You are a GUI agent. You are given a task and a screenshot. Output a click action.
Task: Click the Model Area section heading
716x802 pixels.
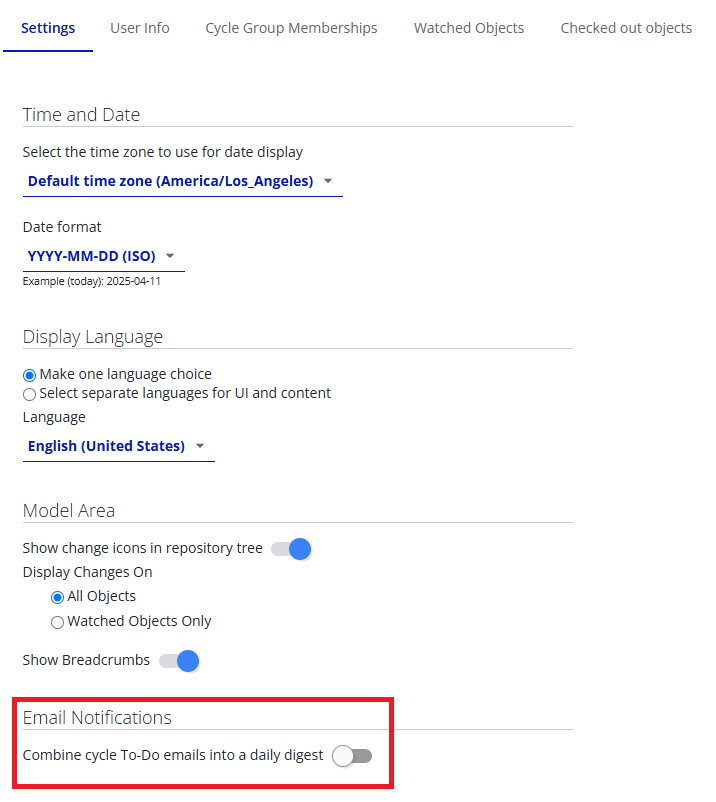coord(69,510)
